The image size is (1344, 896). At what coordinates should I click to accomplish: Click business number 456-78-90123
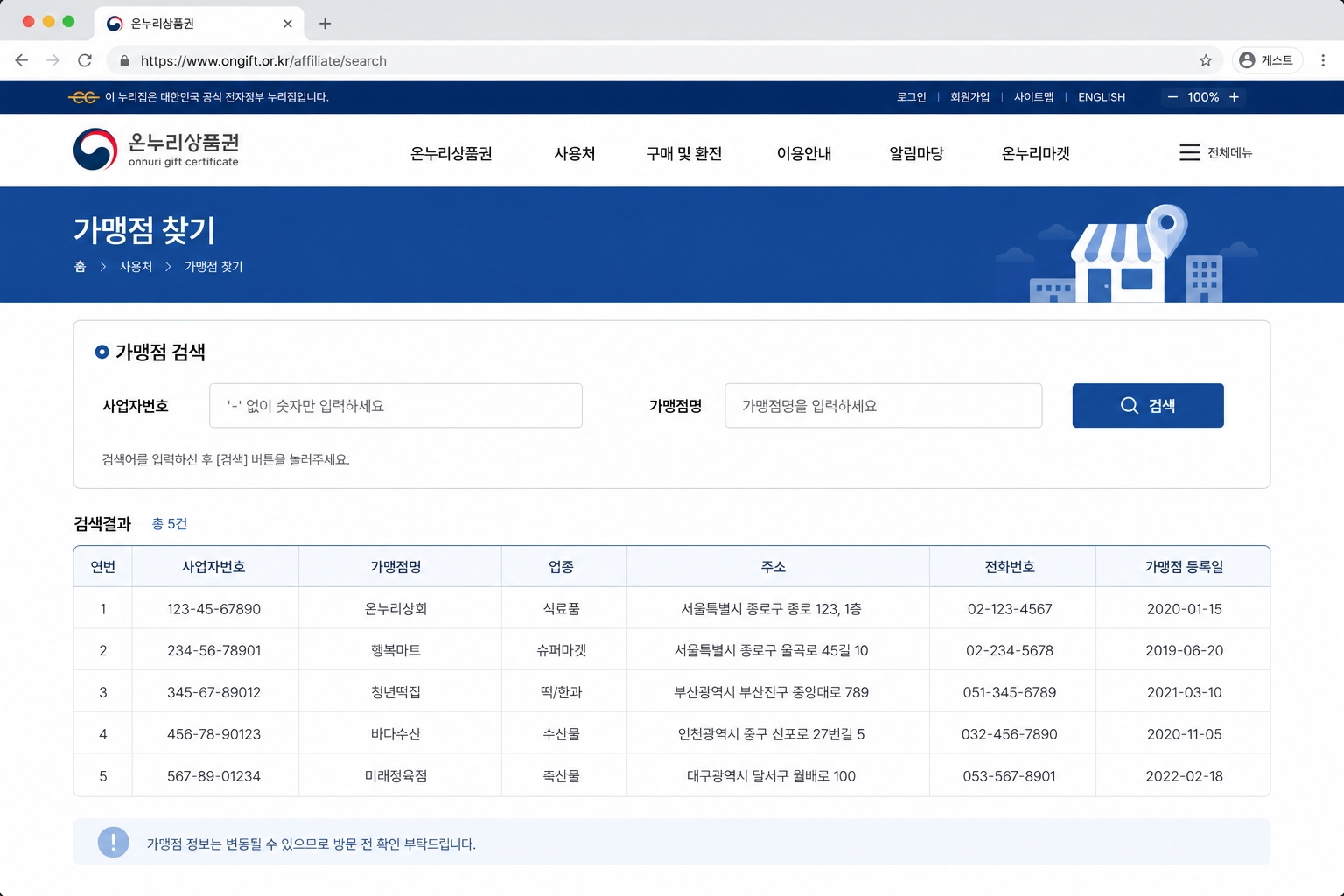tap(213, 734)
